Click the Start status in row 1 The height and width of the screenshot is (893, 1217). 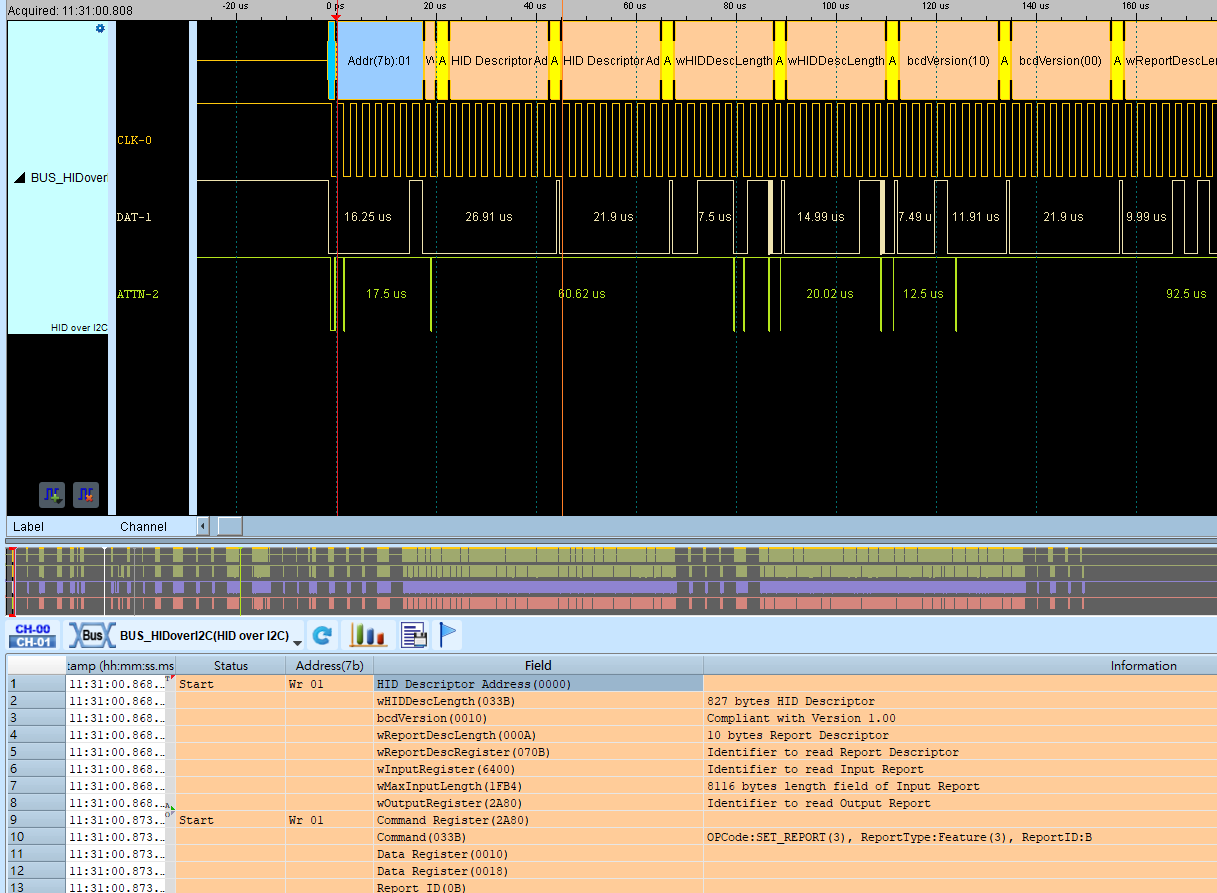231,684
